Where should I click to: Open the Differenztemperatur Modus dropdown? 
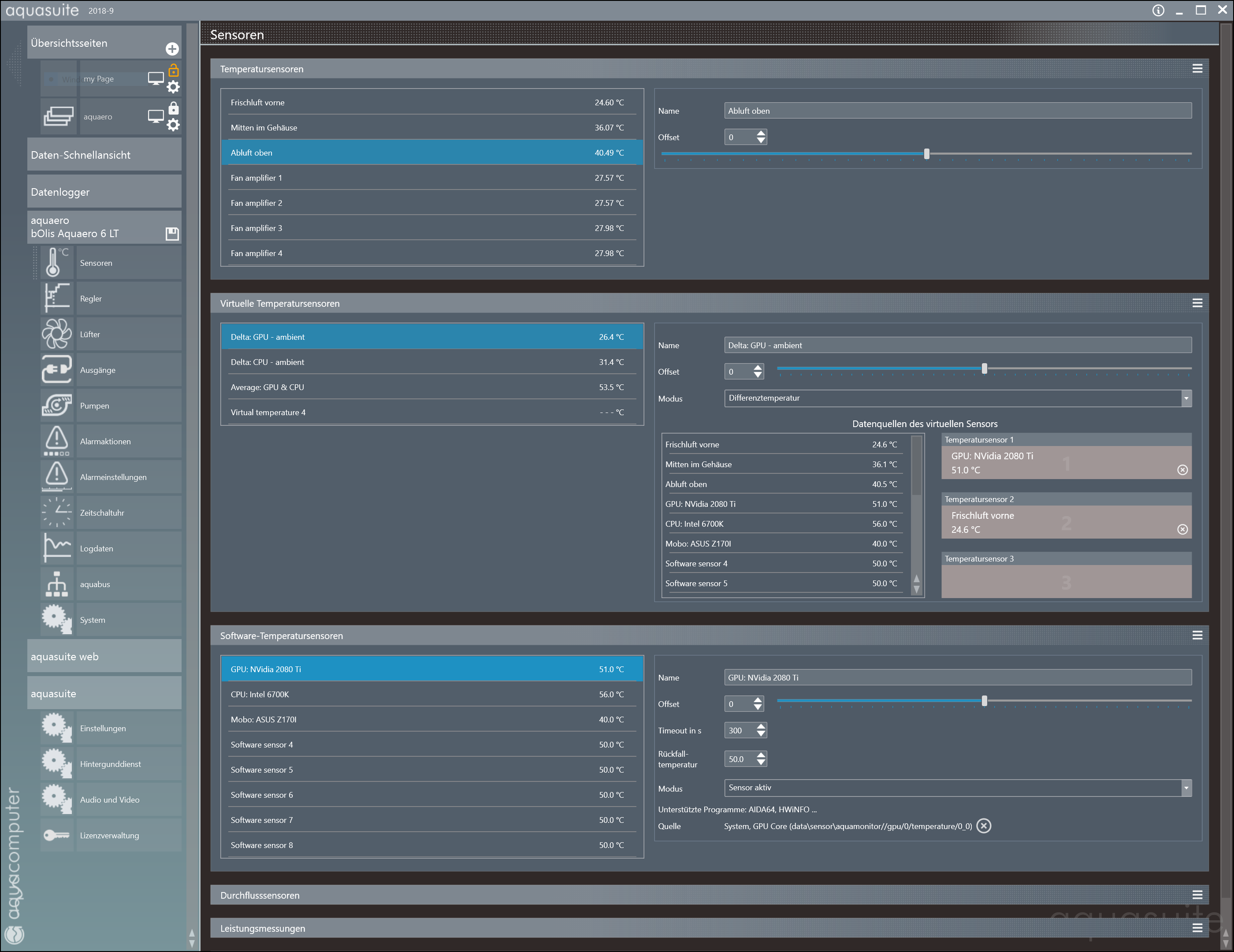click(x=1186, y=398)
